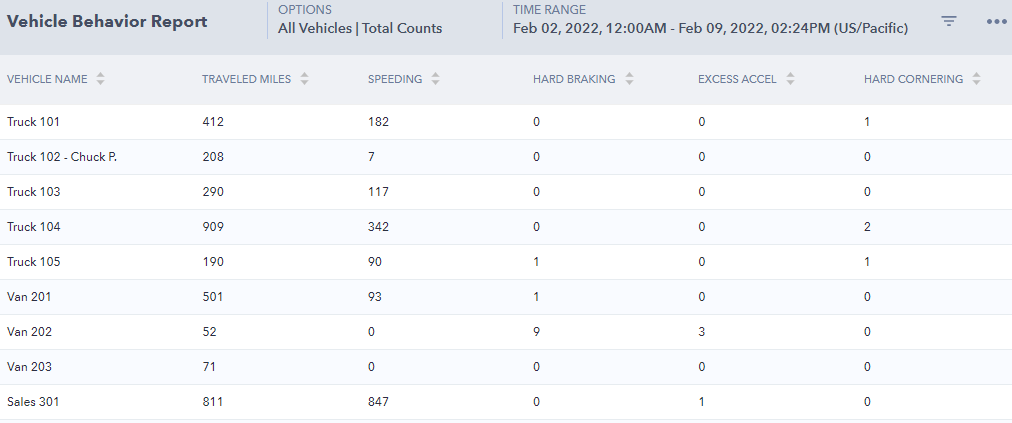Select the Sales 301 vehicle name

(33, 402)
